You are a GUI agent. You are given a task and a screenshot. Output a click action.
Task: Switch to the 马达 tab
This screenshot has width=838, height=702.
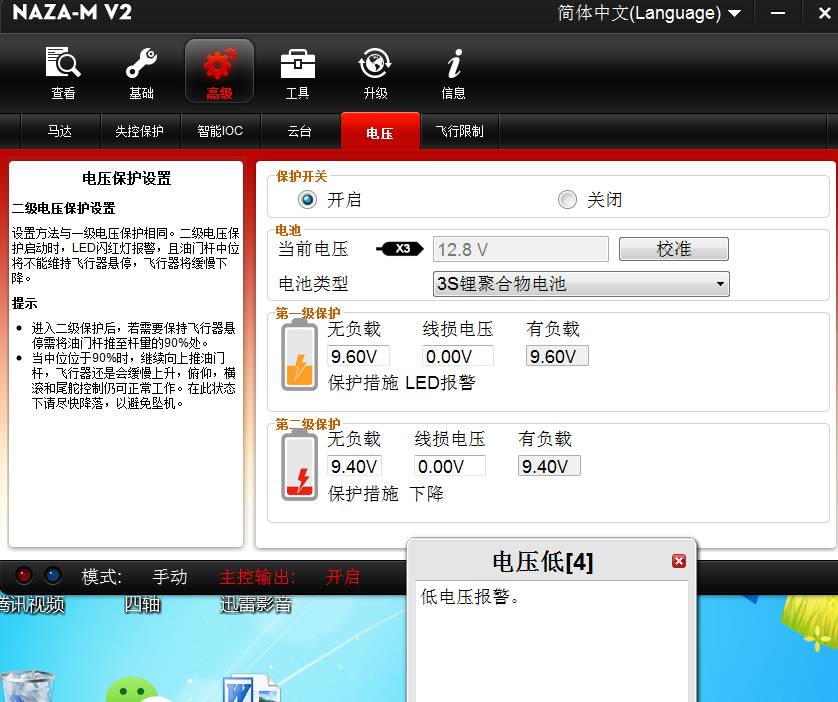60,131
